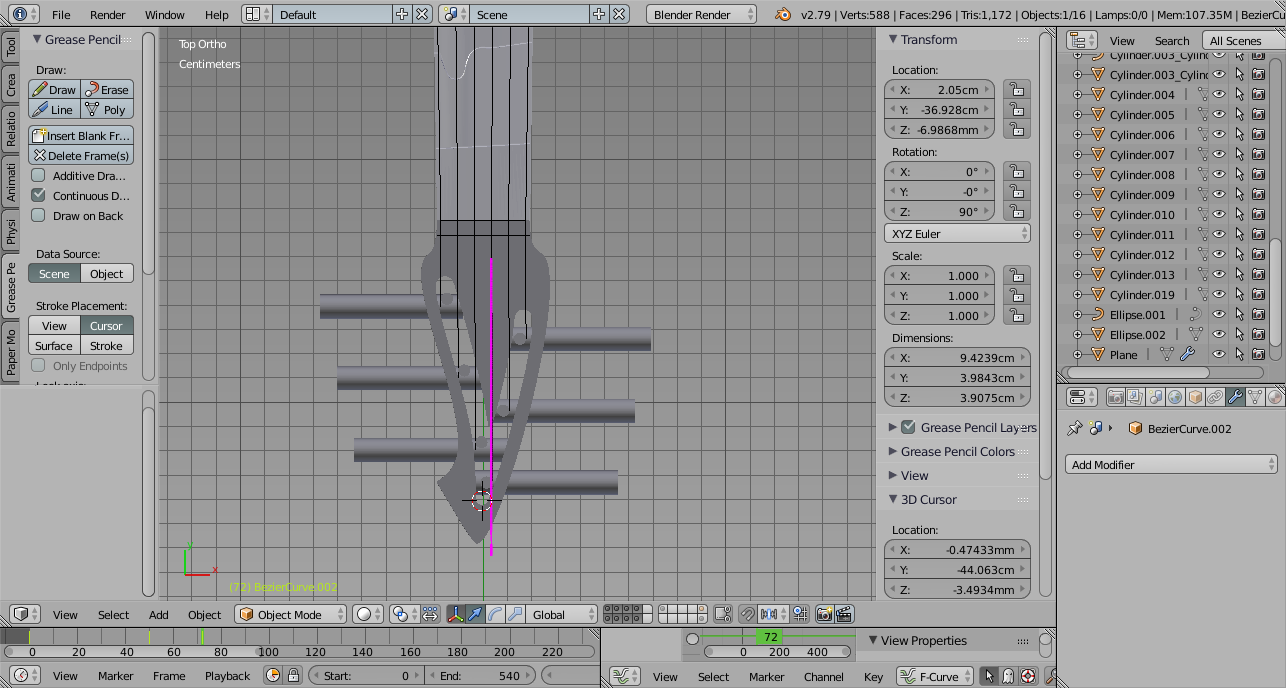
Task: Open the Modifiers wrench tab
Action: [x=1236, y=397]
